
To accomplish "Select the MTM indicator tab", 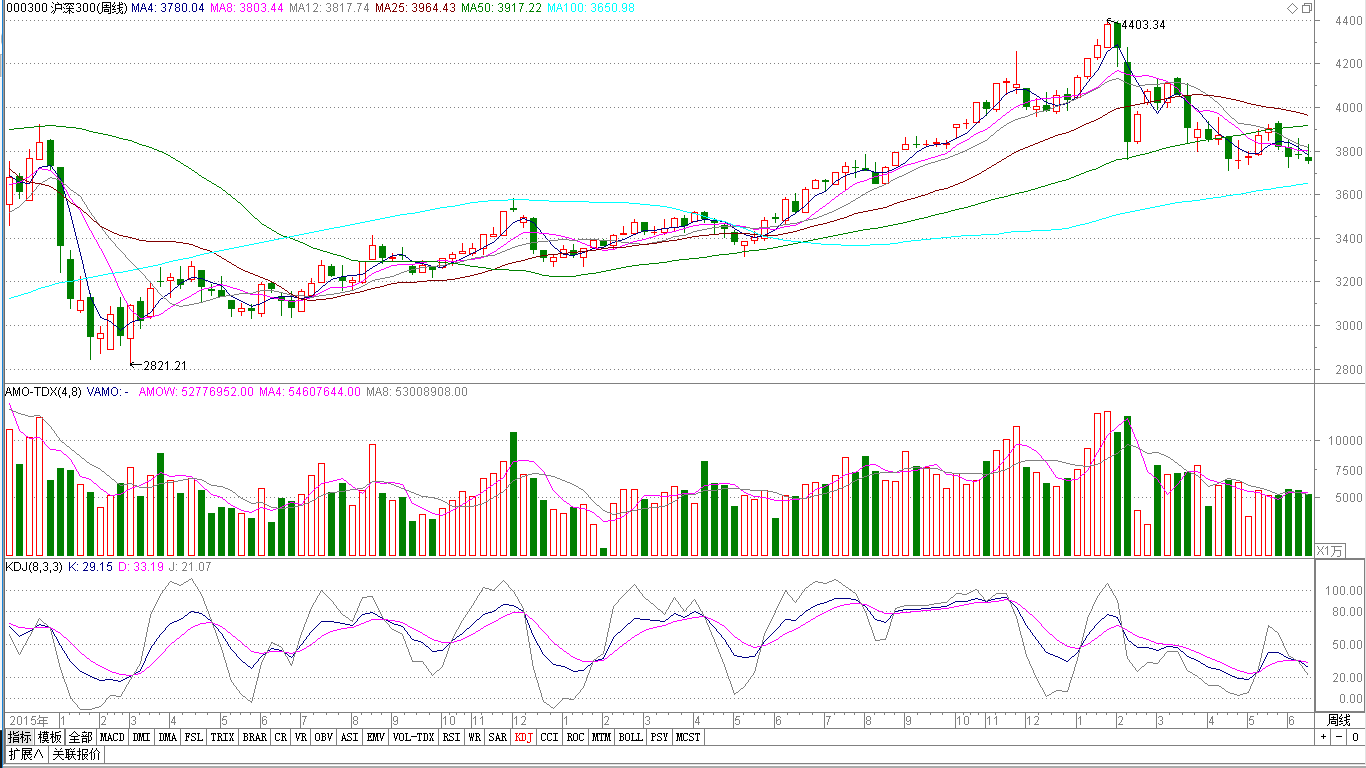I will (600, 737).
